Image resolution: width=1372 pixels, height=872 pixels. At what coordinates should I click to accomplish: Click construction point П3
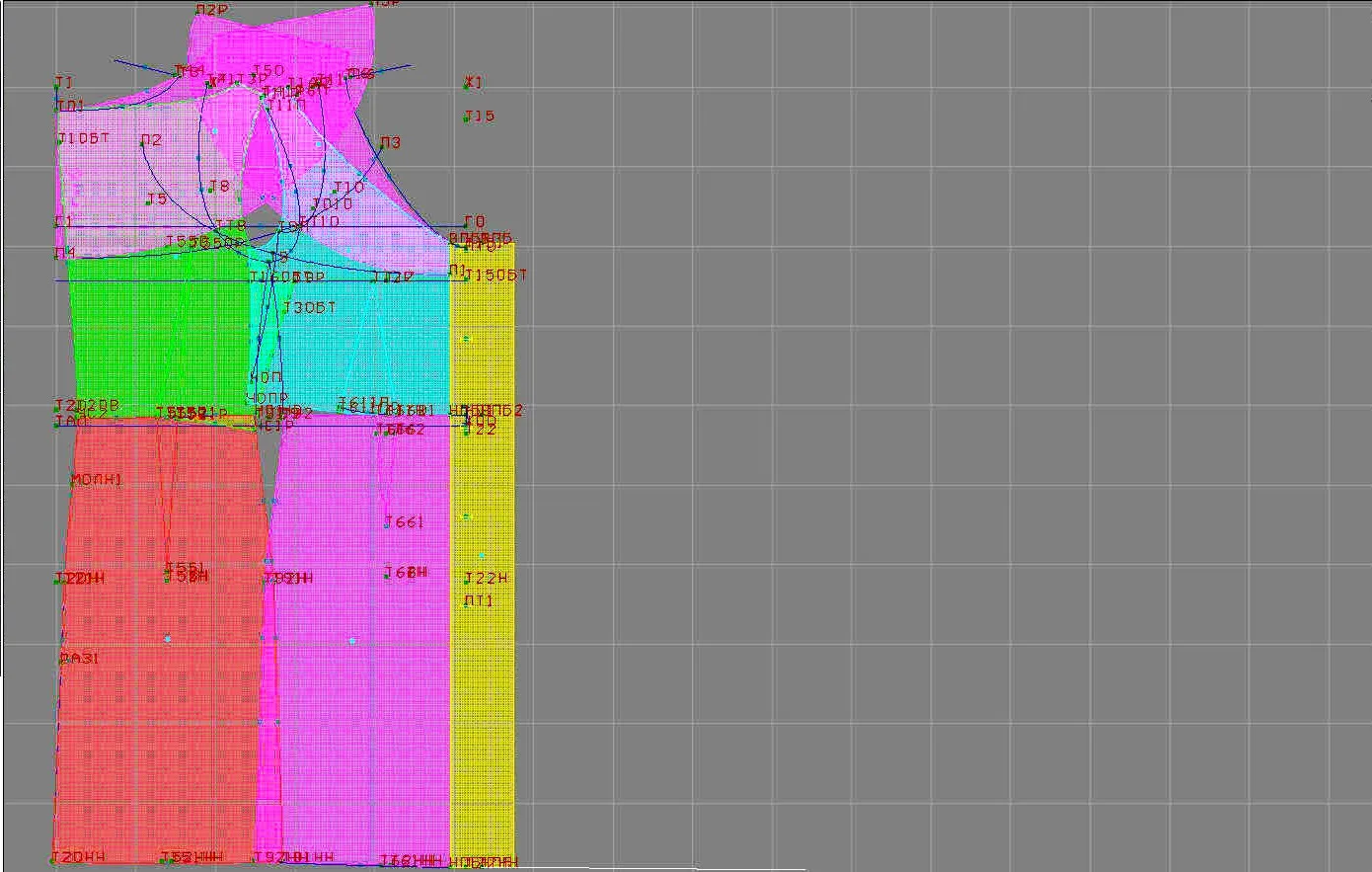coord(390,143)
